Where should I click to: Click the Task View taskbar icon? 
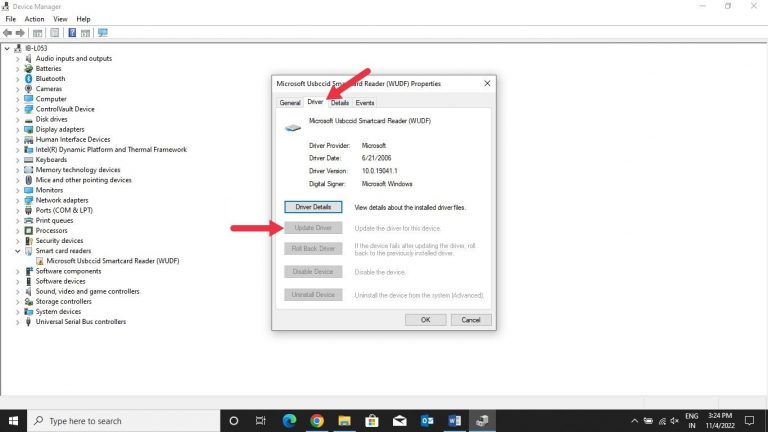coord(261,421)
